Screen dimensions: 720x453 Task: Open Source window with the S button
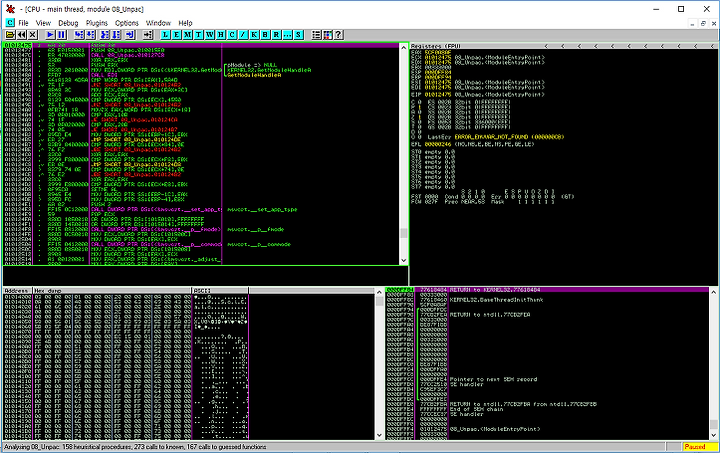tap(298, 35)
